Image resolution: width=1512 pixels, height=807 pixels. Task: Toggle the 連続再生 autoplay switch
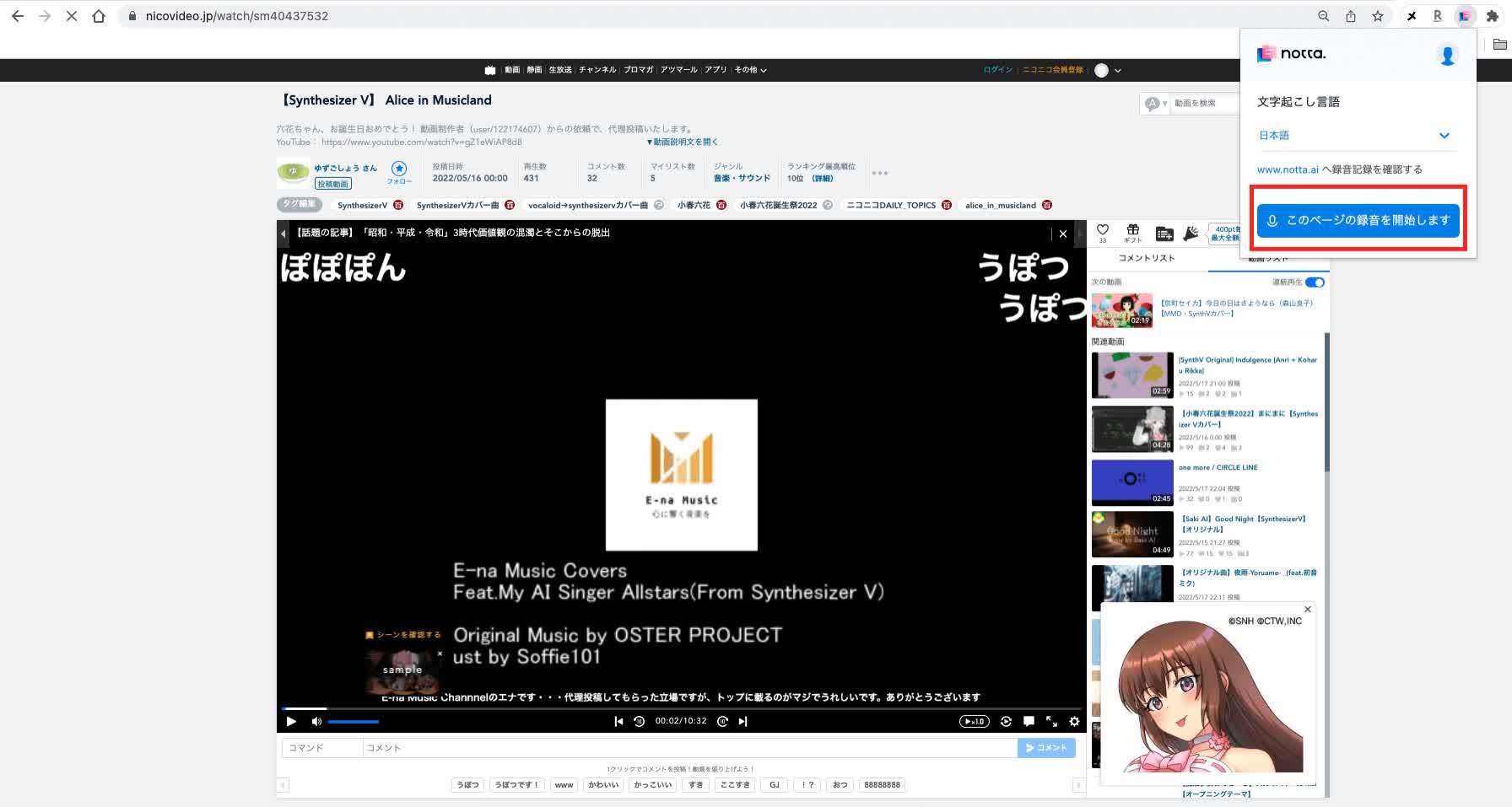pyautogui.click(x=1315, y=282)
